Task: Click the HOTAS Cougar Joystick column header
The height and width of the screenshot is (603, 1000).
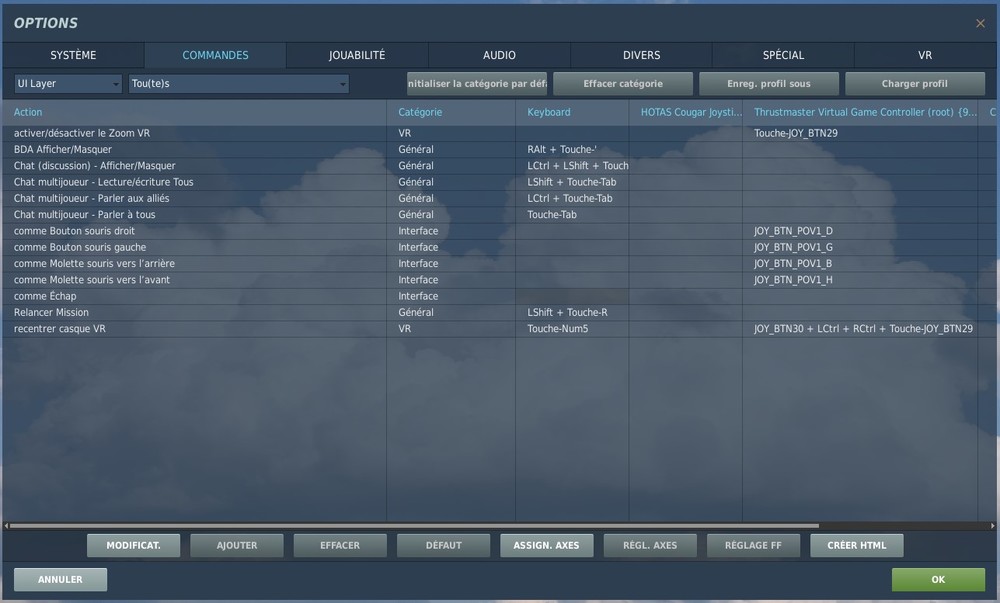Action: [686, 112]
